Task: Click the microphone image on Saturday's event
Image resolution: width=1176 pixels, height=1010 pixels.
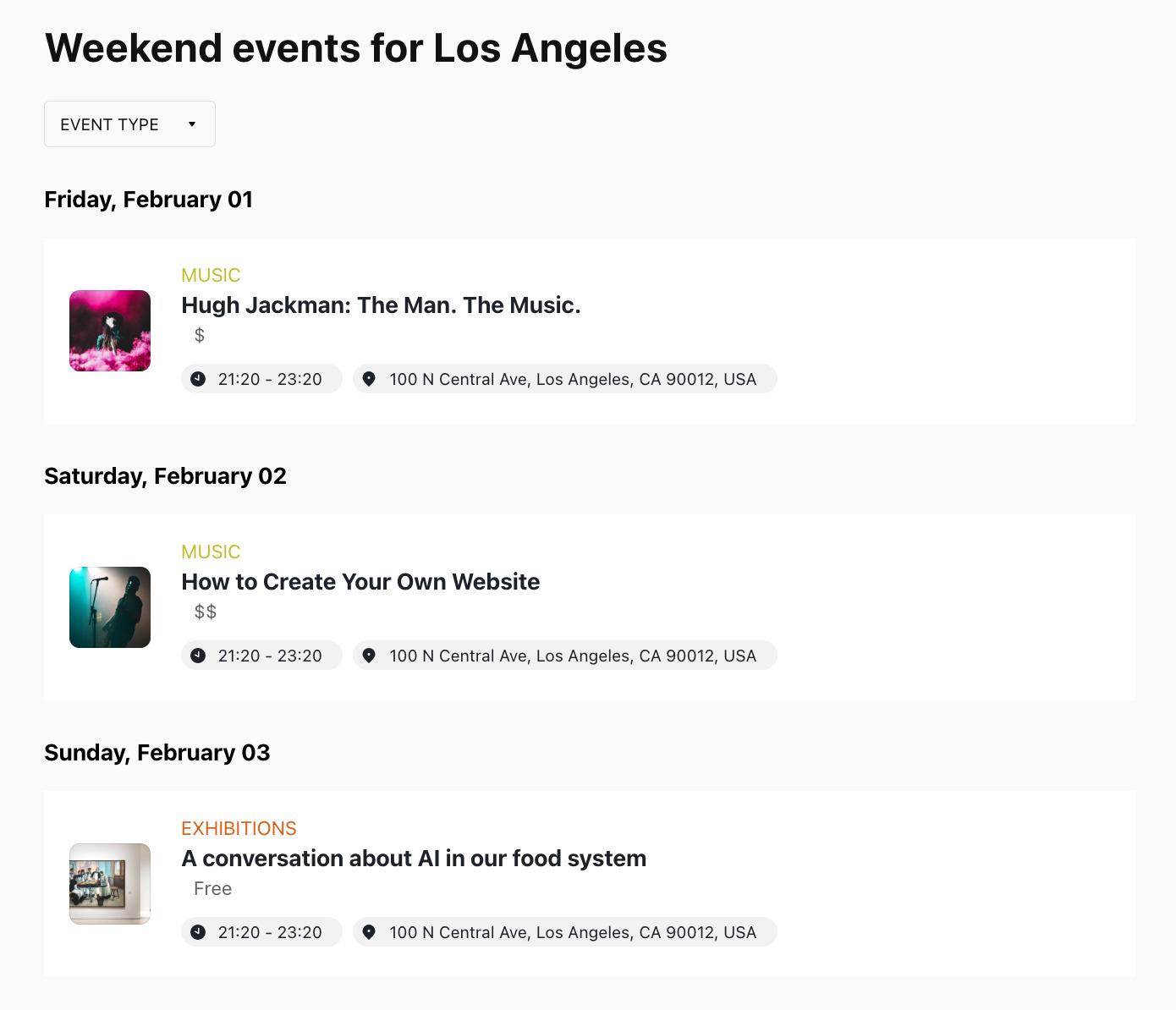Action: tap(109, 607)
